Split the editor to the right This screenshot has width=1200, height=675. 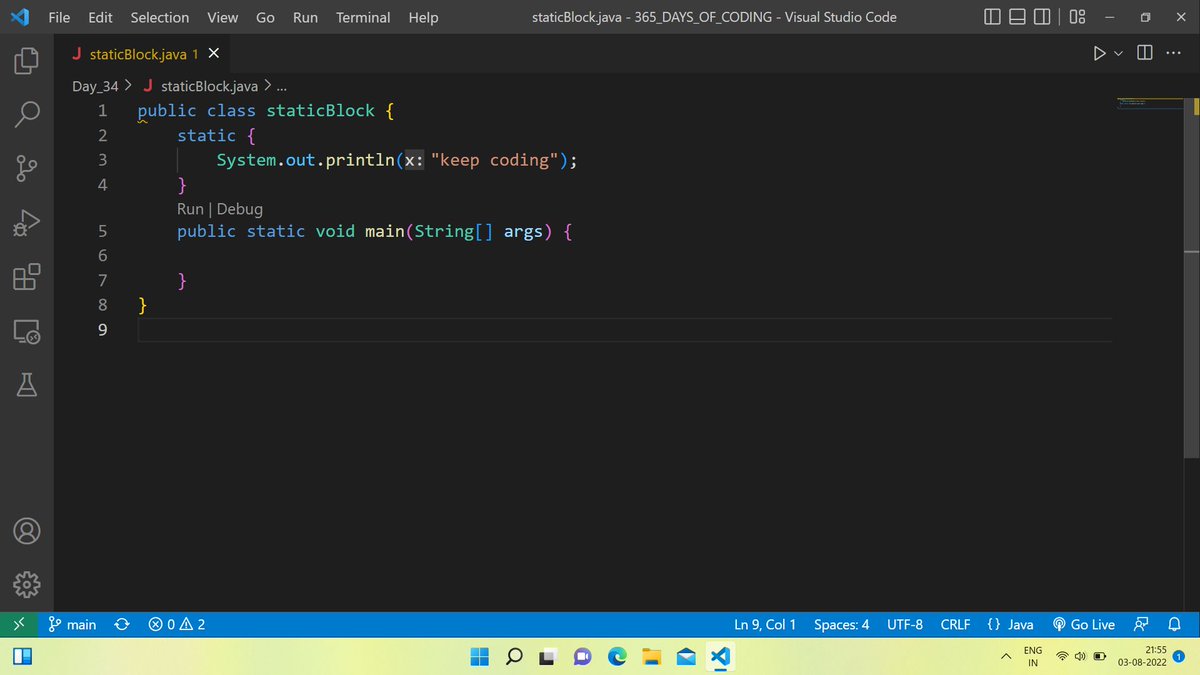point(1144,52)
